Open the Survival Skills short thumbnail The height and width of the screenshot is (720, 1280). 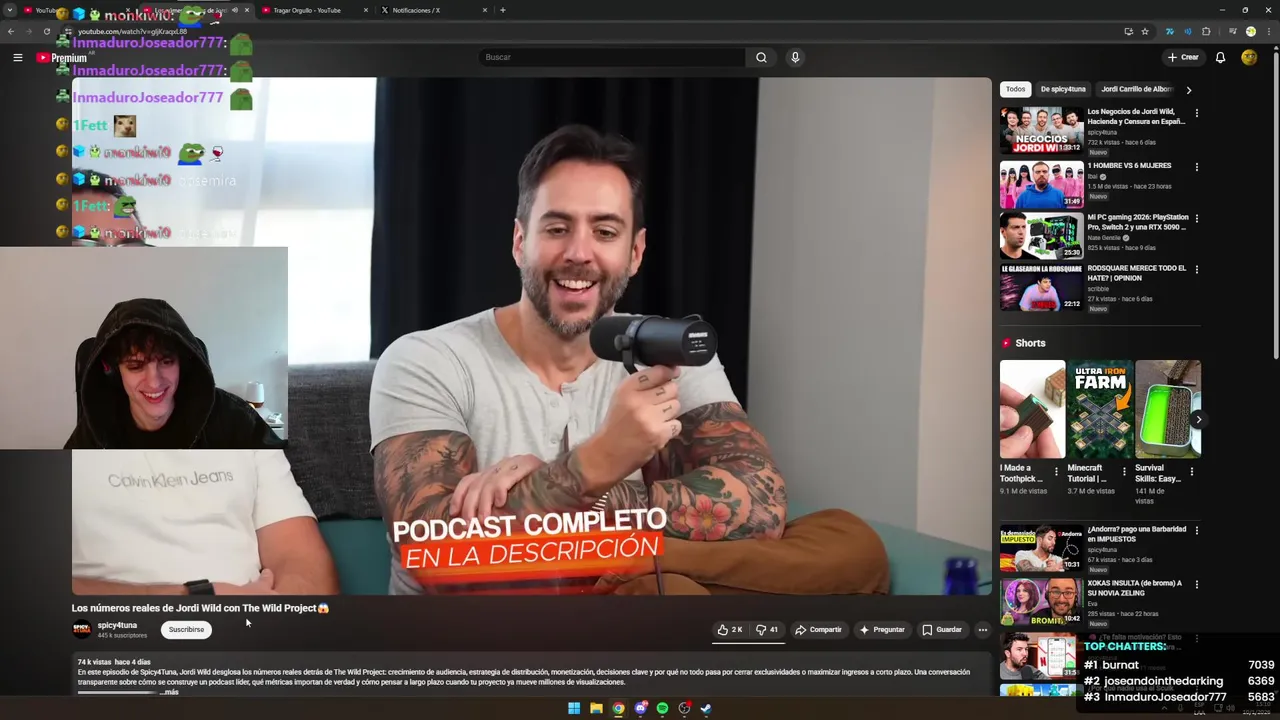1168,409
